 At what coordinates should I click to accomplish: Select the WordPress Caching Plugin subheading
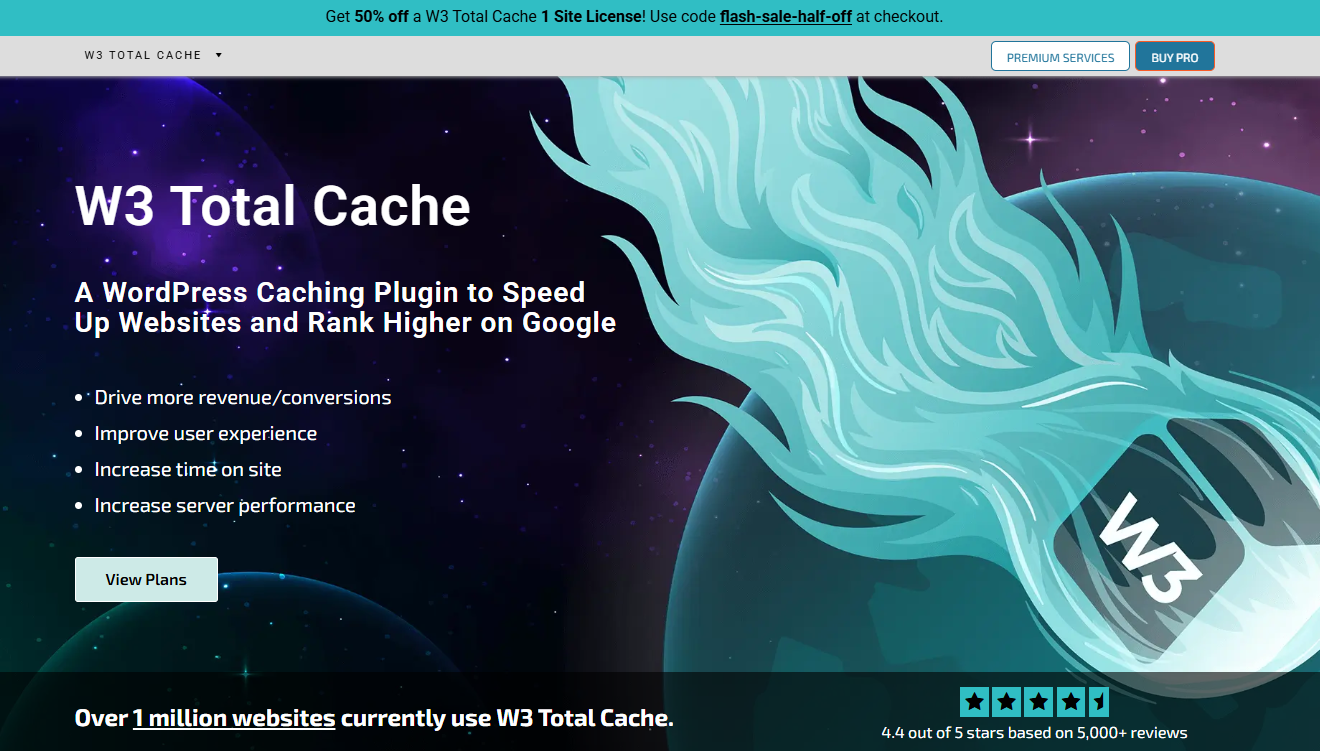[345, 307]
